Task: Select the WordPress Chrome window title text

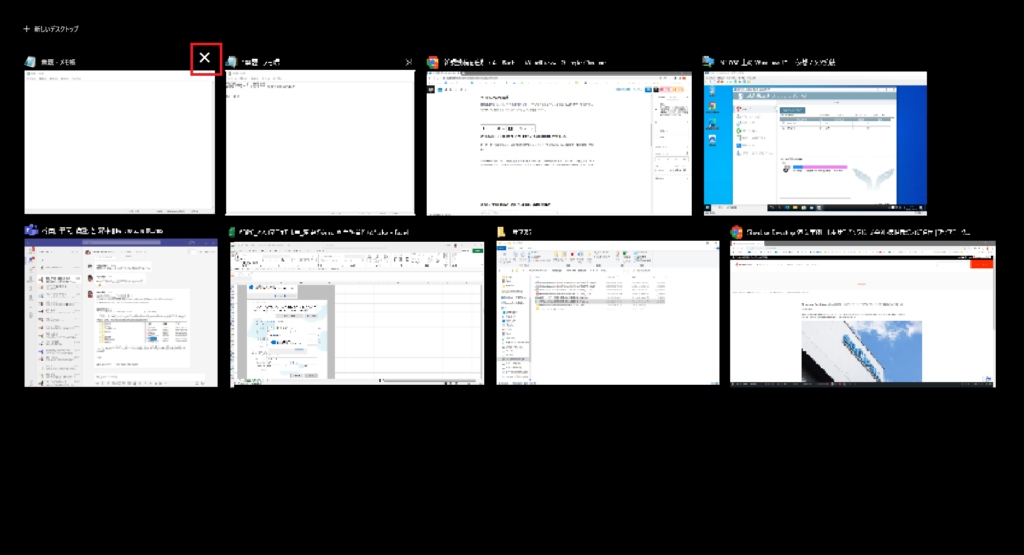Action: click(525, 63)
